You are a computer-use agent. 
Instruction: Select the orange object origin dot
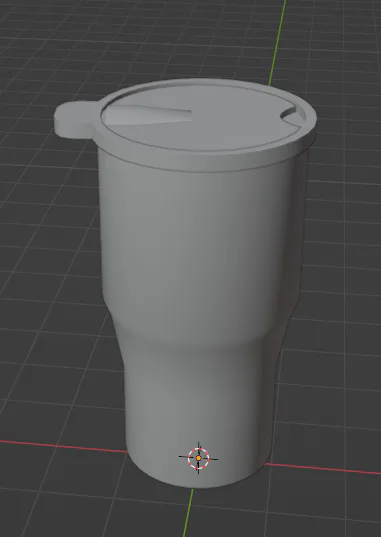[198, 458]
